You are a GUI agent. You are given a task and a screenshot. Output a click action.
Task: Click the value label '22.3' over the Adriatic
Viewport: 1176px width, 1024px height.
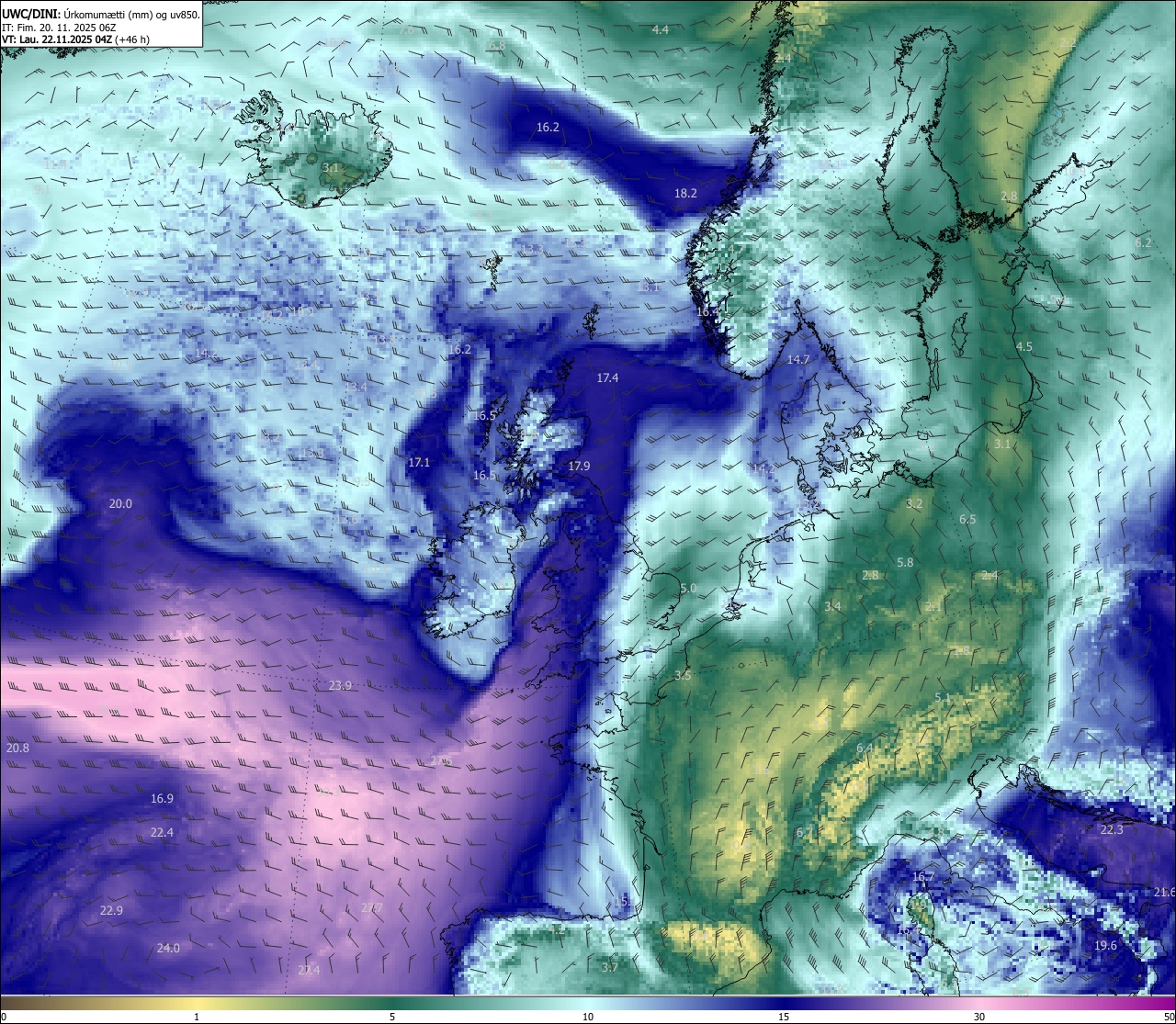tap(1112, 830)
